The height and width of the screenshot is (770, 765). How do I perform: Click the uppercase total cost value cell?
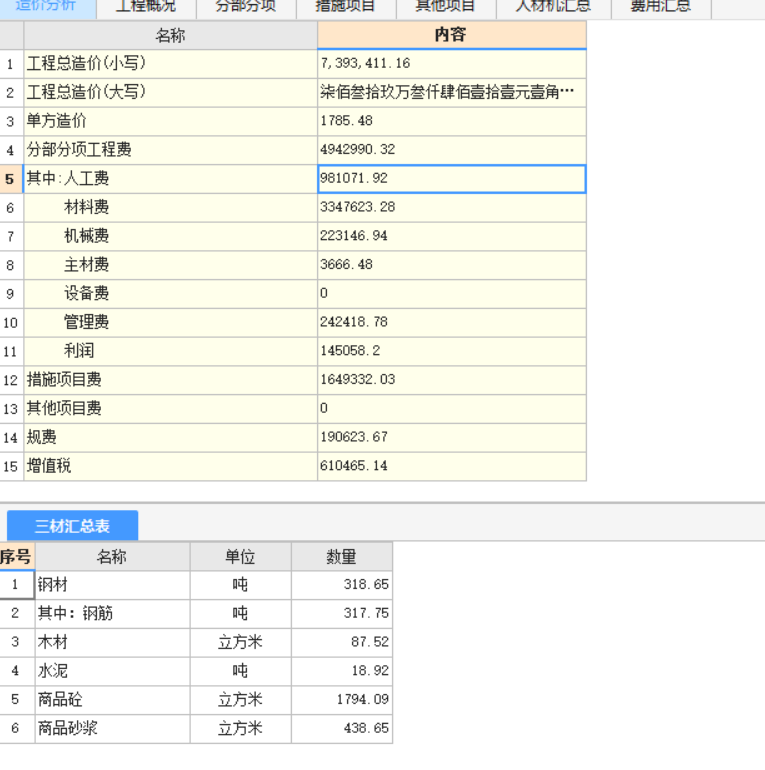(x=452, y=93)
